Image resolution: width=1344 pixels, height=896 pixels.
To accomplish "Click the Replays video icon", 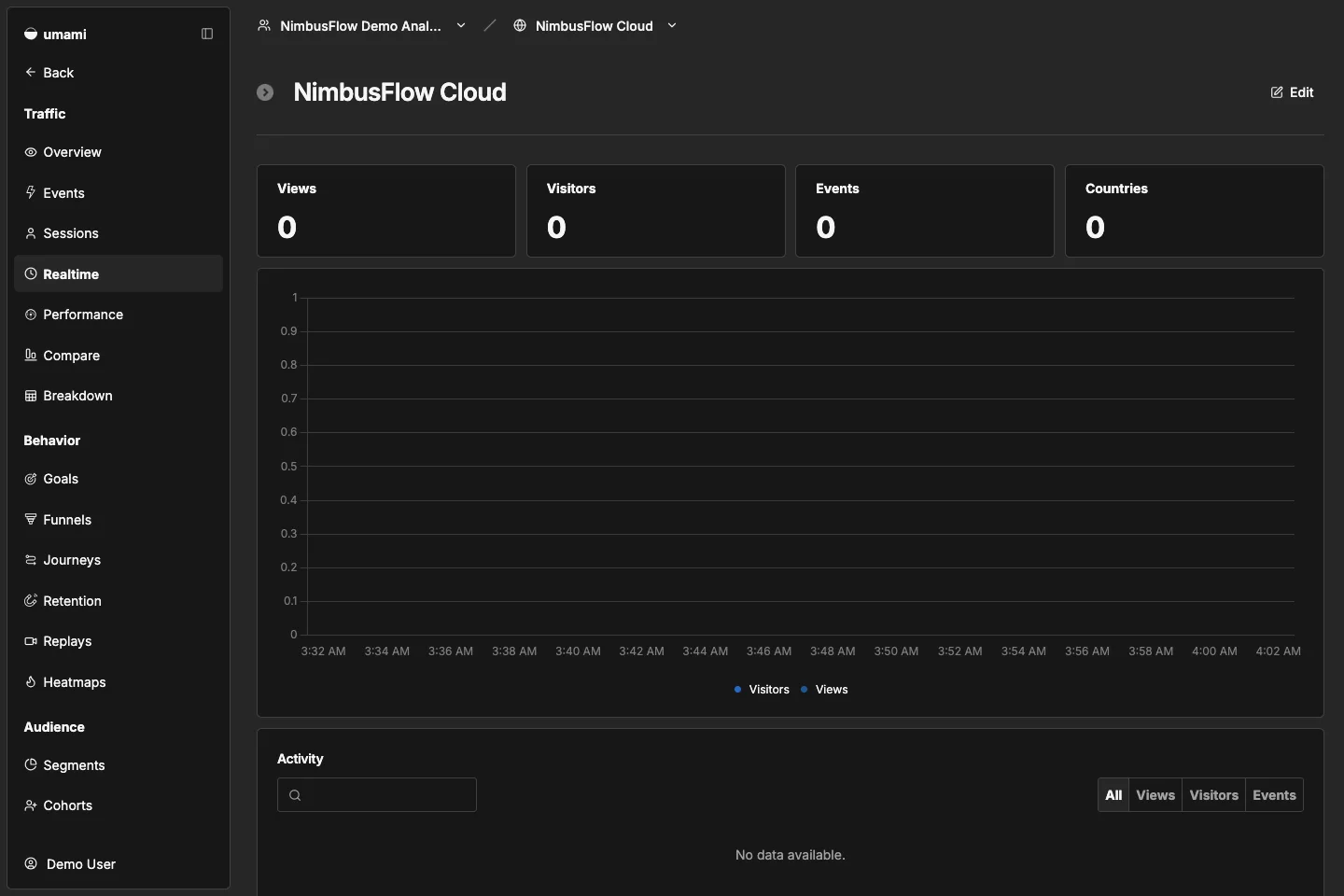I will pos(31,641).
